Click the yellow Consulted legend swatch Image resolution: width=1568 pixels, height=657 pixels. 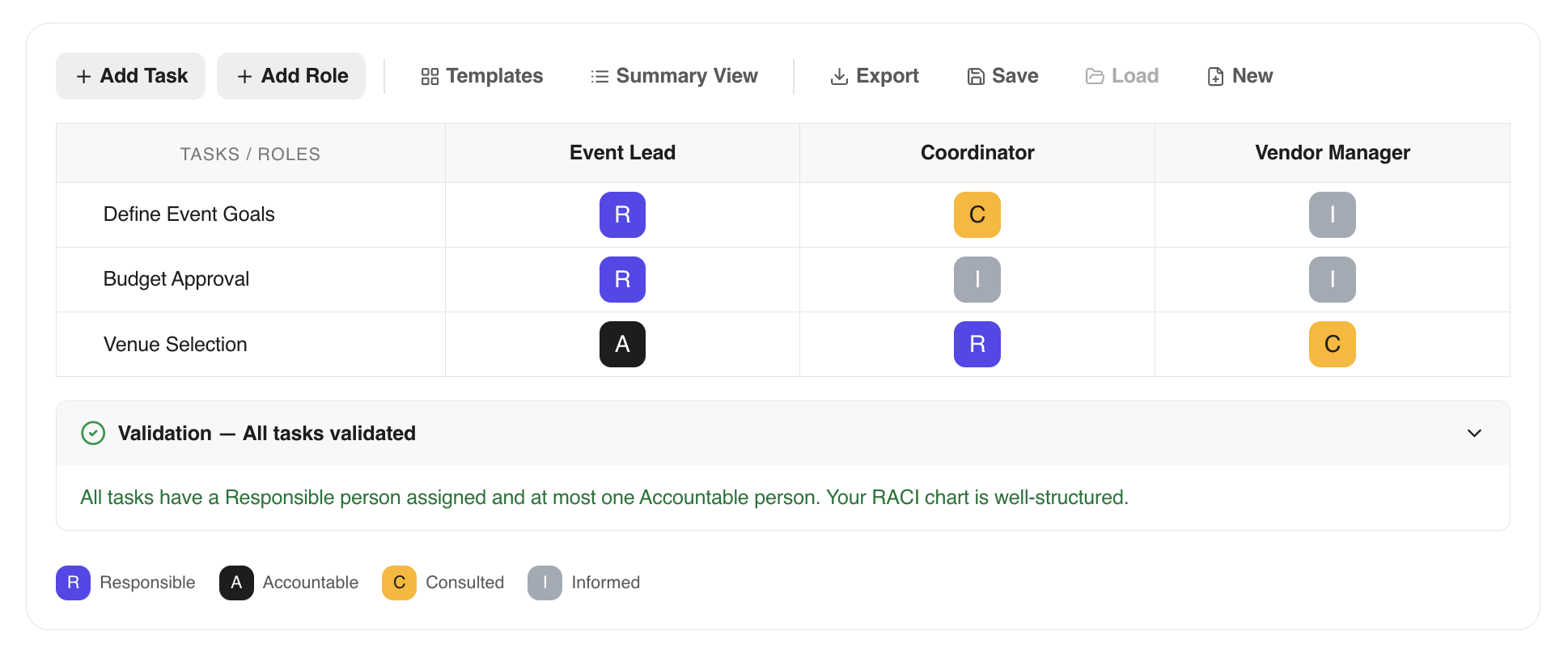[399, 583]
